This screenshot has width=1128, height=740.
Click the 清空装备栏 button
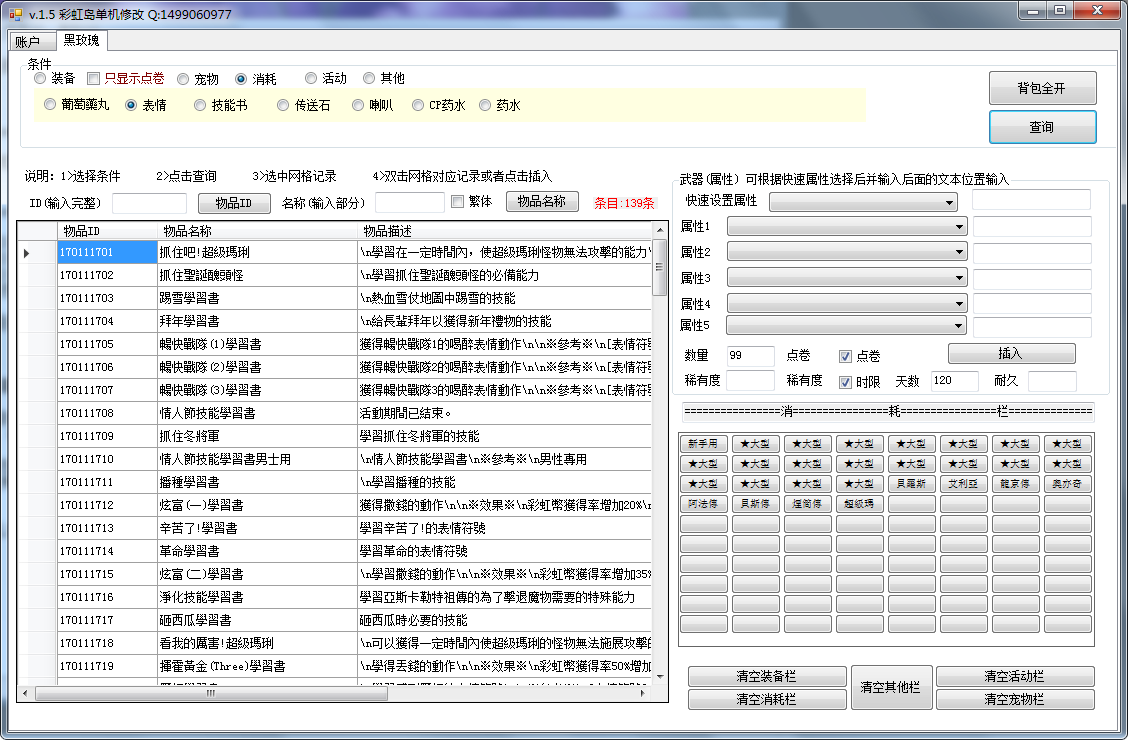point(767,676)
